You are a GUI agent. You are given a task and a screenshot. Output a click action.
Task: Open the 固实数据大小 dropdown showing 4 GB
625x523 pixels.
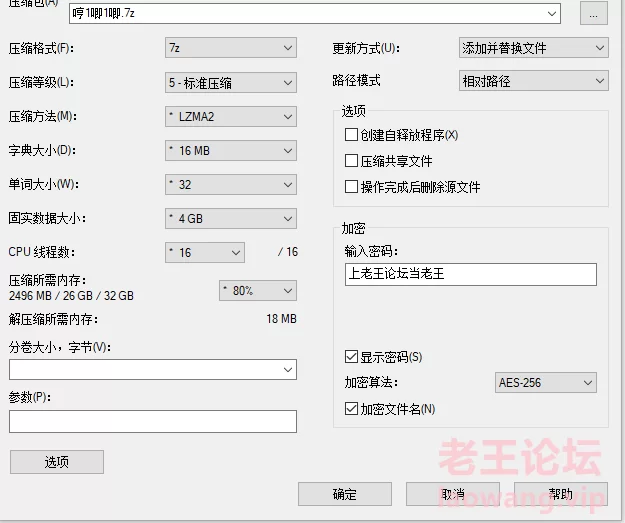[231, 218]
